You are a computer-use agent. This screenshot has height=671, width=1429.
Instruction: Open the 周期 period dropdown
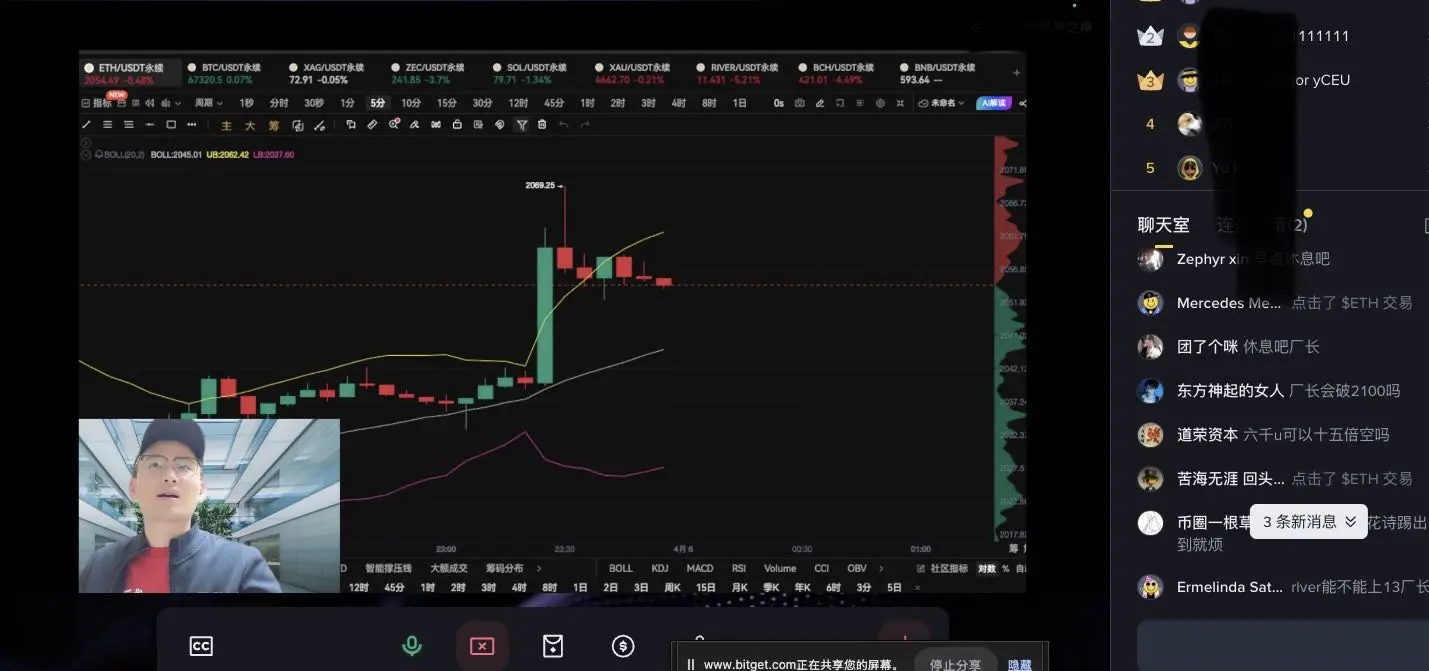tap(208, 103)
